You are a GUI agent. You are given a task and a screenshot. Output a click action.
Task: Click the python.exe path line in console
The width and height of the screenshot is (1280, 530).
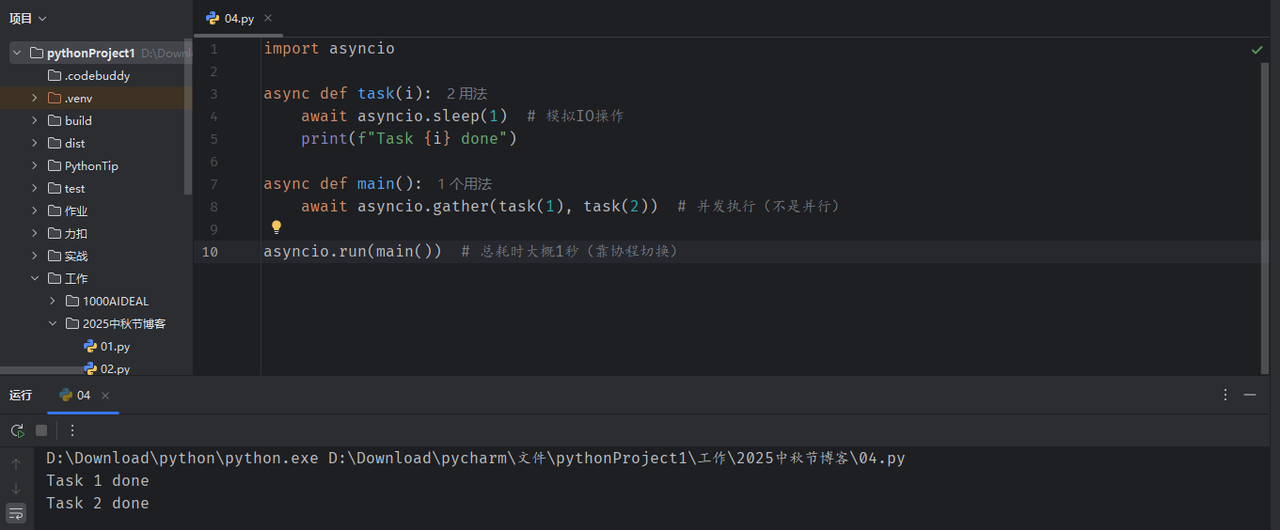pos(475,458)
